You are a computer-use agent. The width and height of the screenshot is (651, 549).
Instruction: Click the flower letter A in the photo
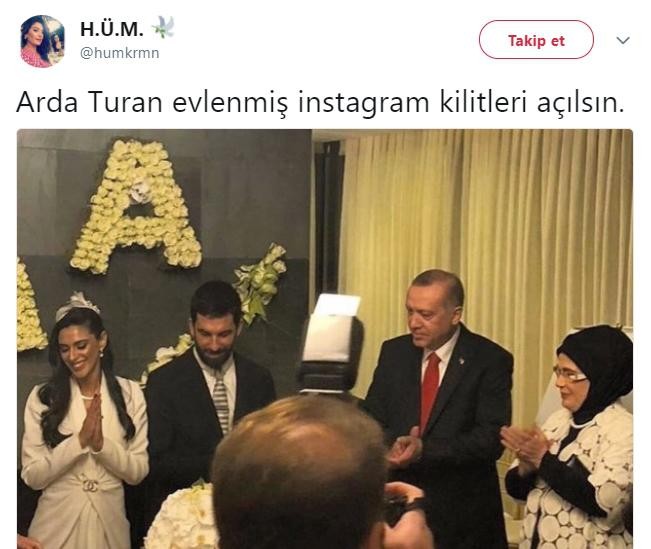tap(137, 205)
